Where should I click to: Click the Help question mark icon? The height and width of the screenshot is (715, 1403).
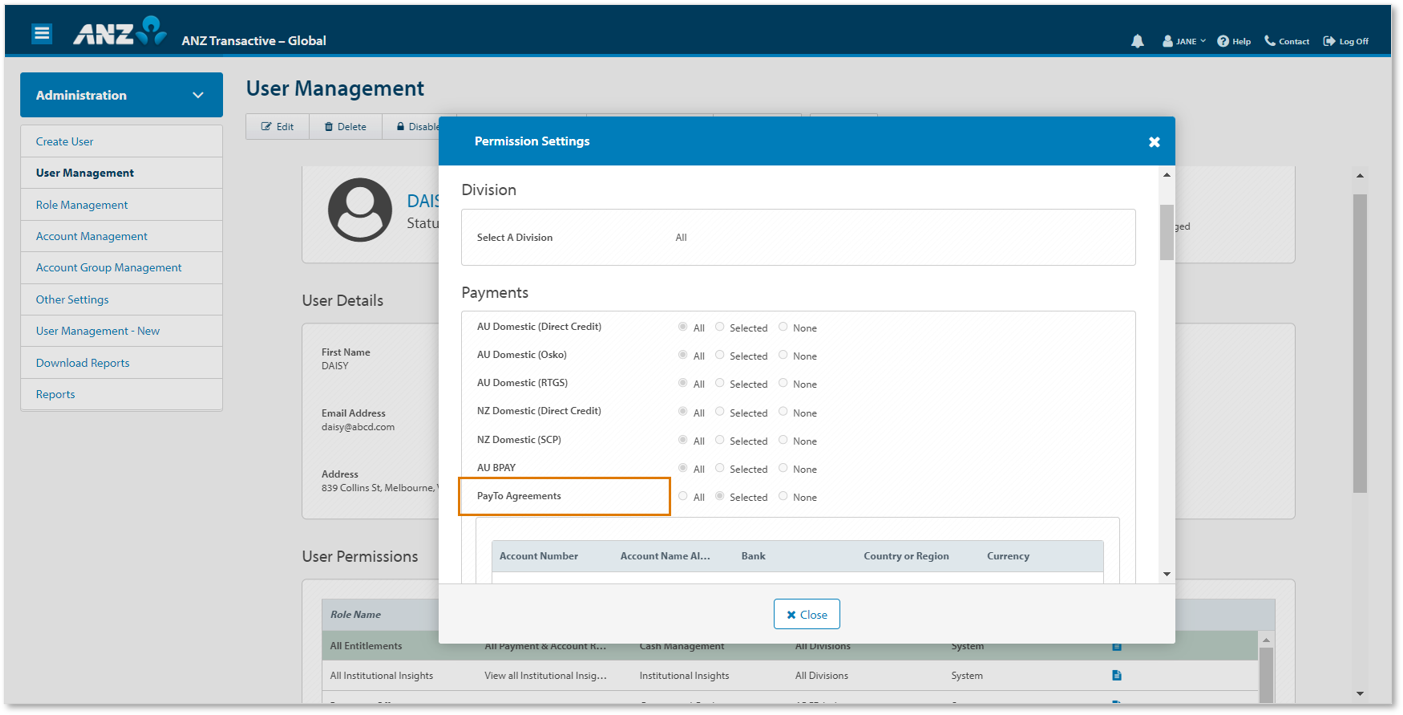1221,41
